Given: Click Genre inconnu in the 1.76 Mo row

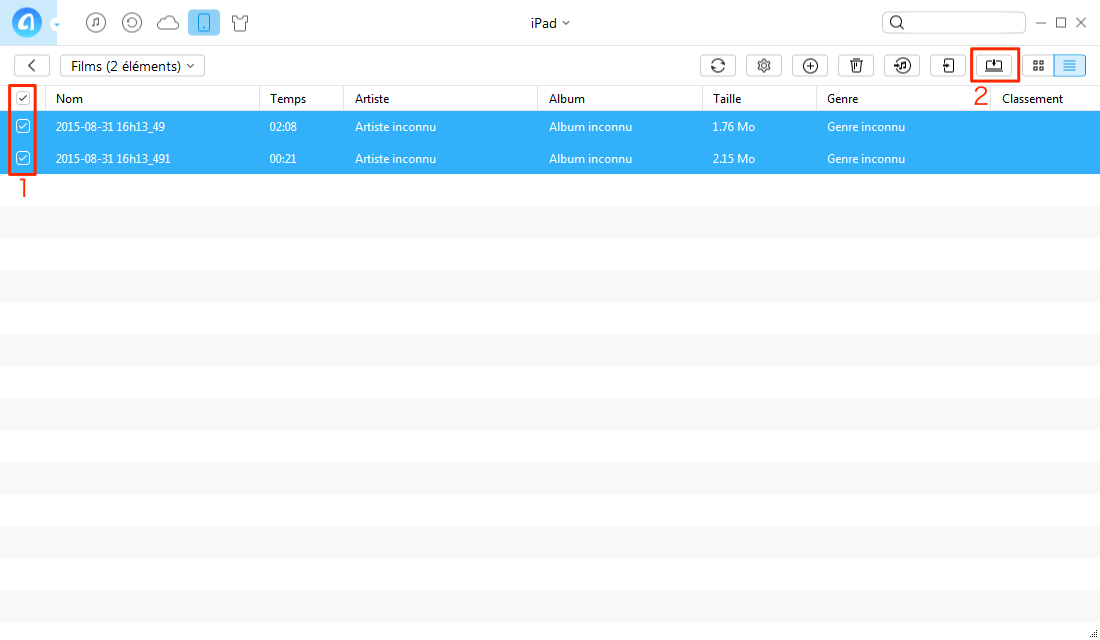Looking at the screenshot, I should [x=866, y=127].
